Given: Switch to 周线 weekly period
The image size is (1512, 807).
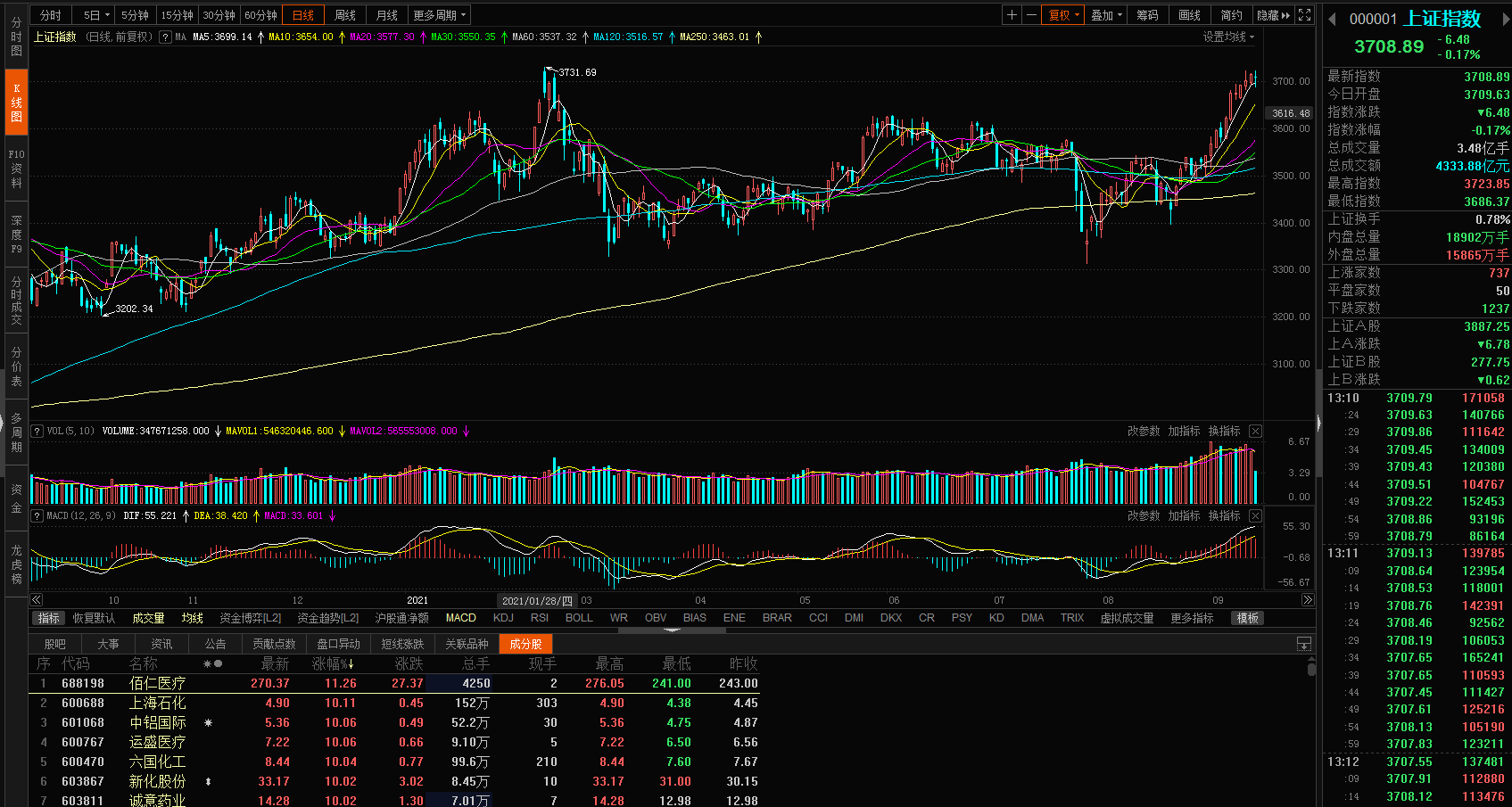Looking at the screenshot, I should pos(345,15).
